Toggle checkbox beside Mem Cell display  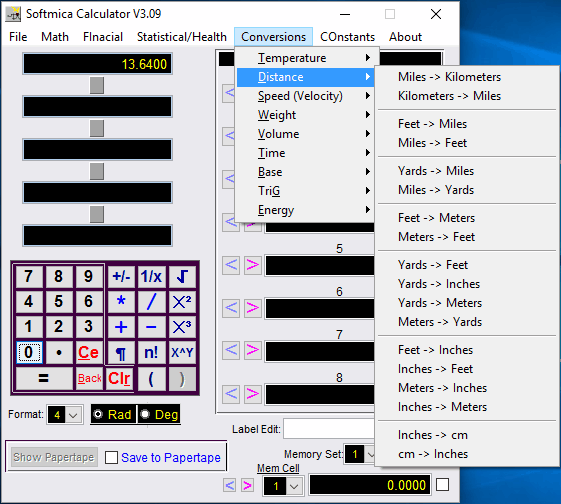tap(442, 485)
